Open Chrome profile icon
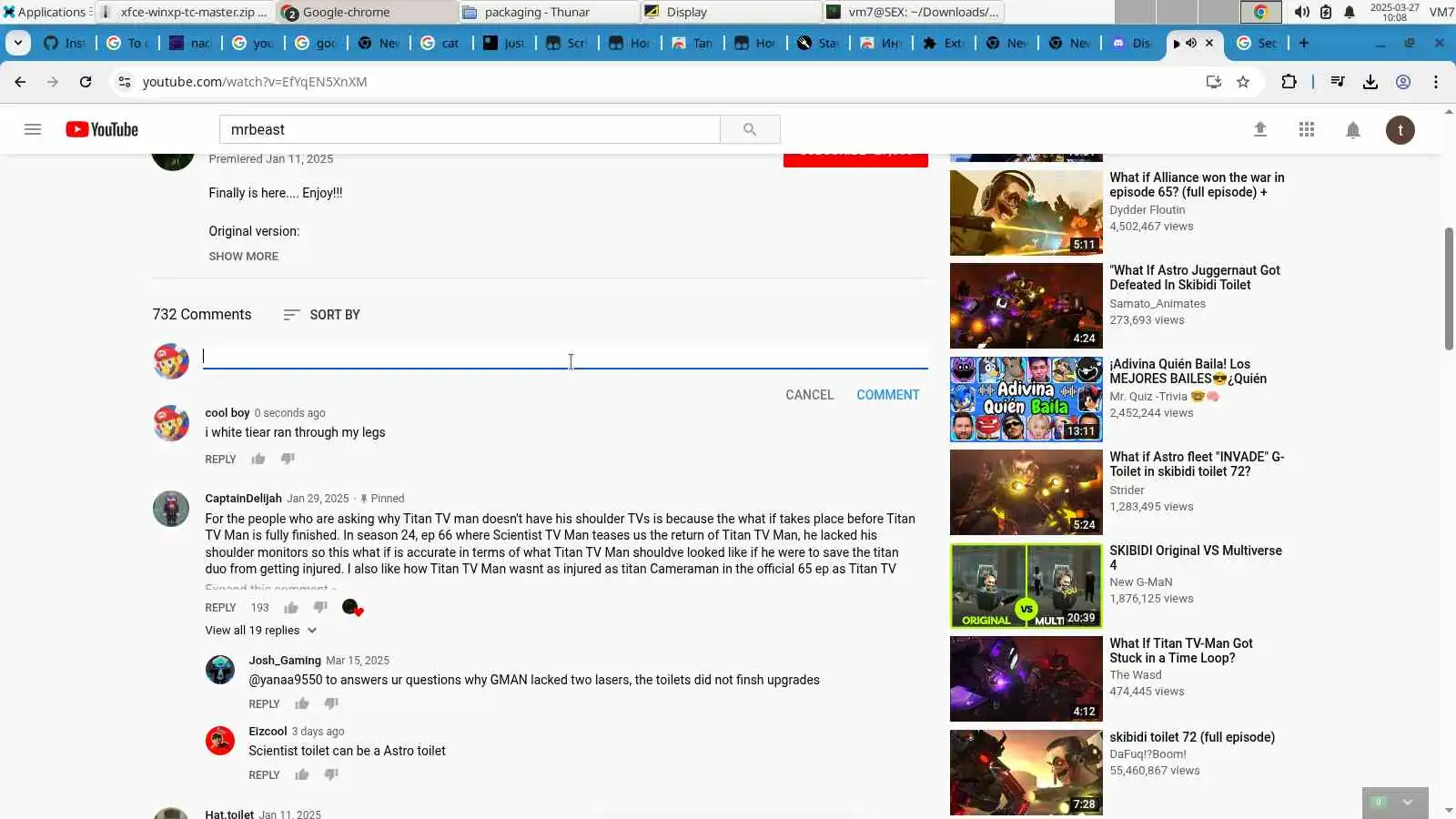The width and height of the screenshot is (1456, 819). (x=1403, y=82)
